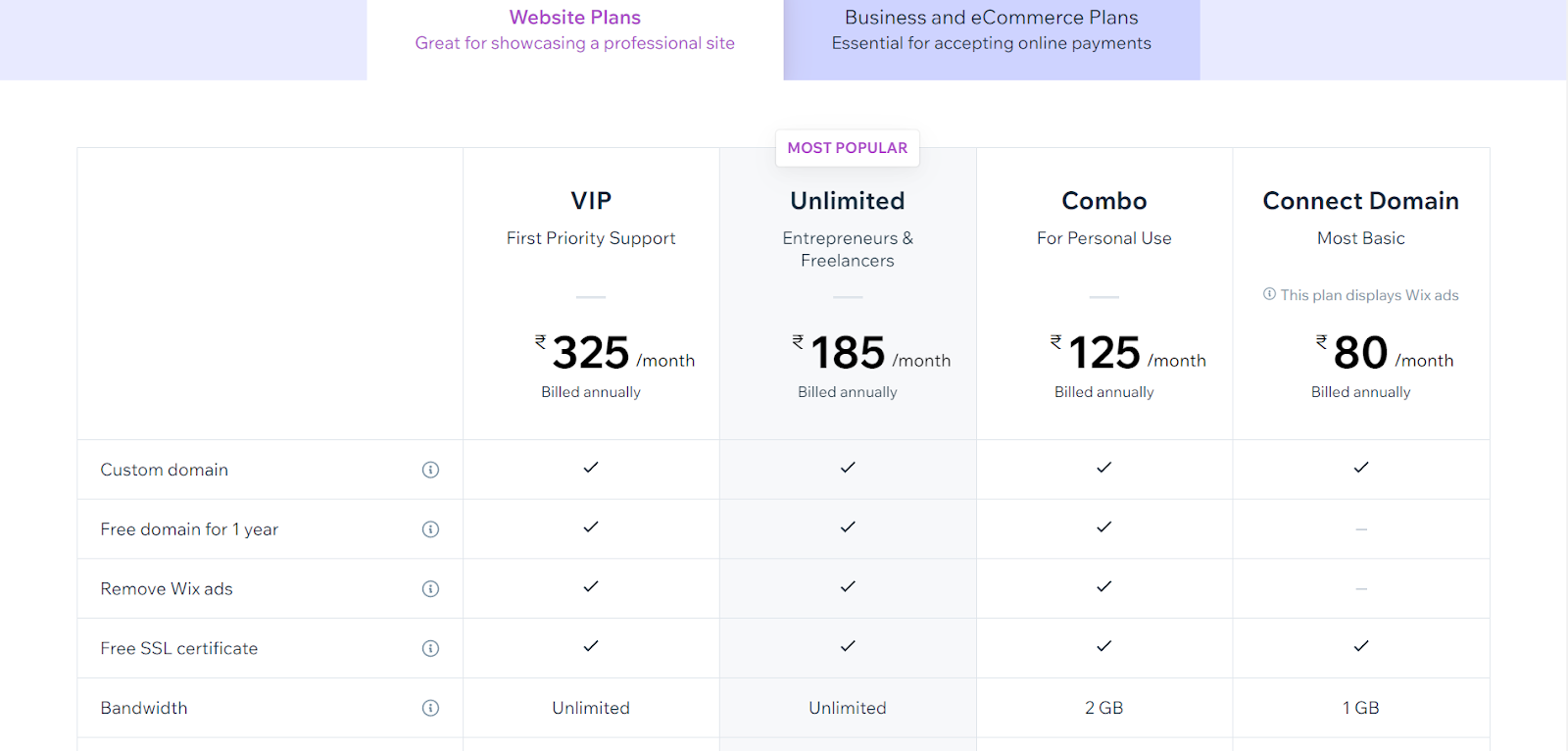Viewport: 1568px width, 751px height.
Task: Click info icon for Free domain for 1 year
Action: (x=430, y=529)
